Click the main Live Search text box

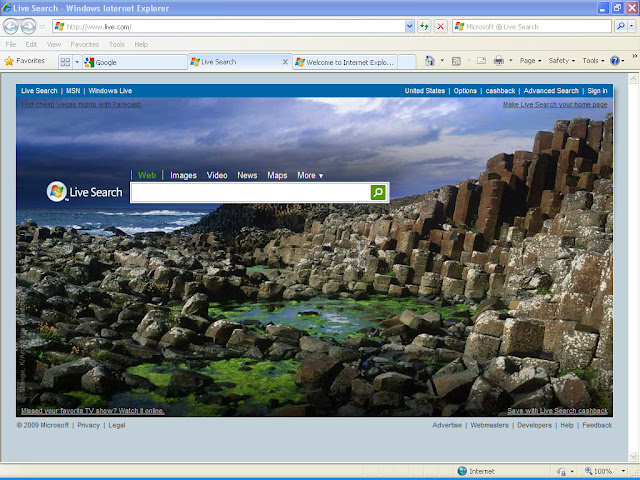coord(250,192)
